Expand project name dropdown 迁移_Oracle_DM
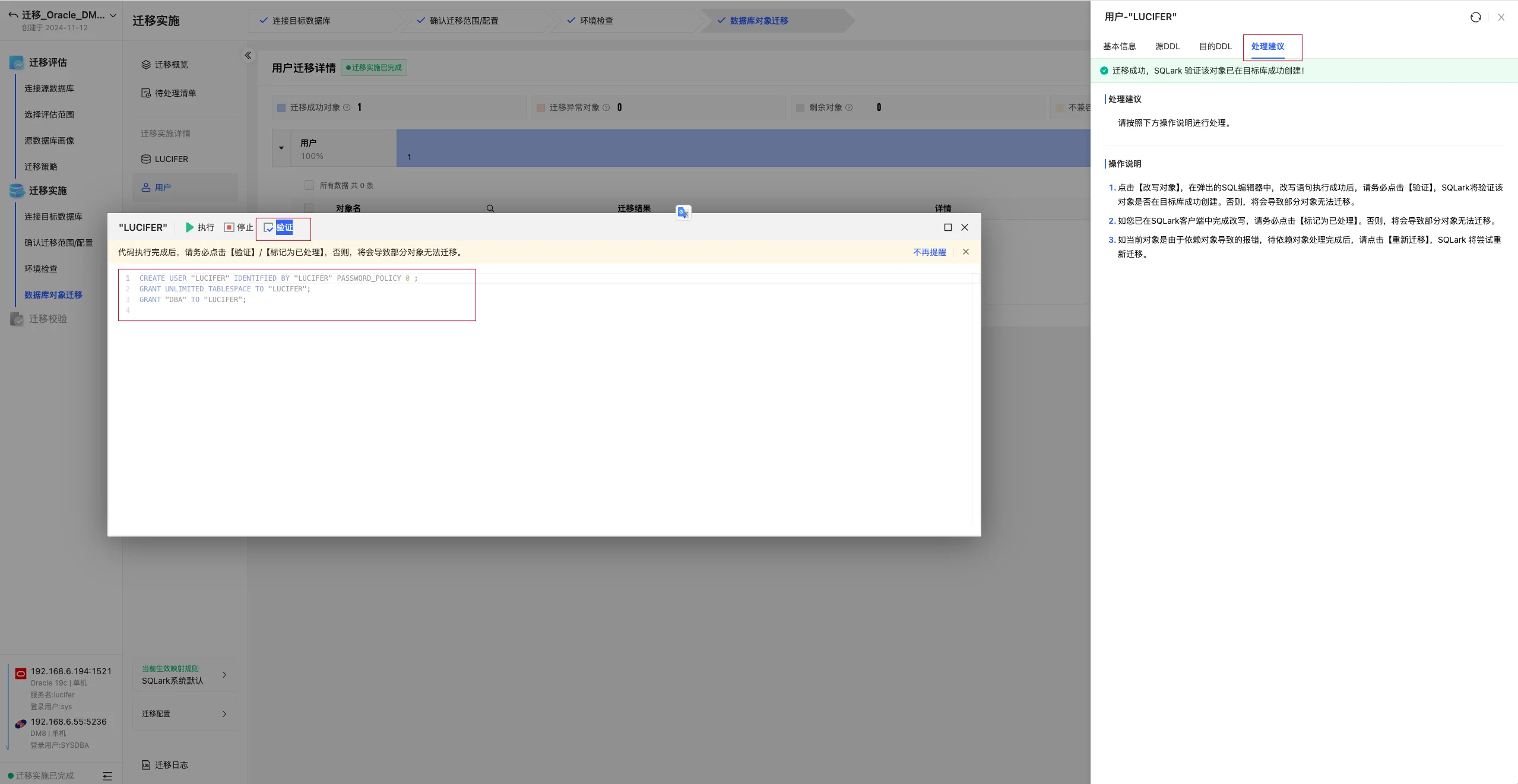This screenshot has height=784, width=1518. (x=113, y=15)
